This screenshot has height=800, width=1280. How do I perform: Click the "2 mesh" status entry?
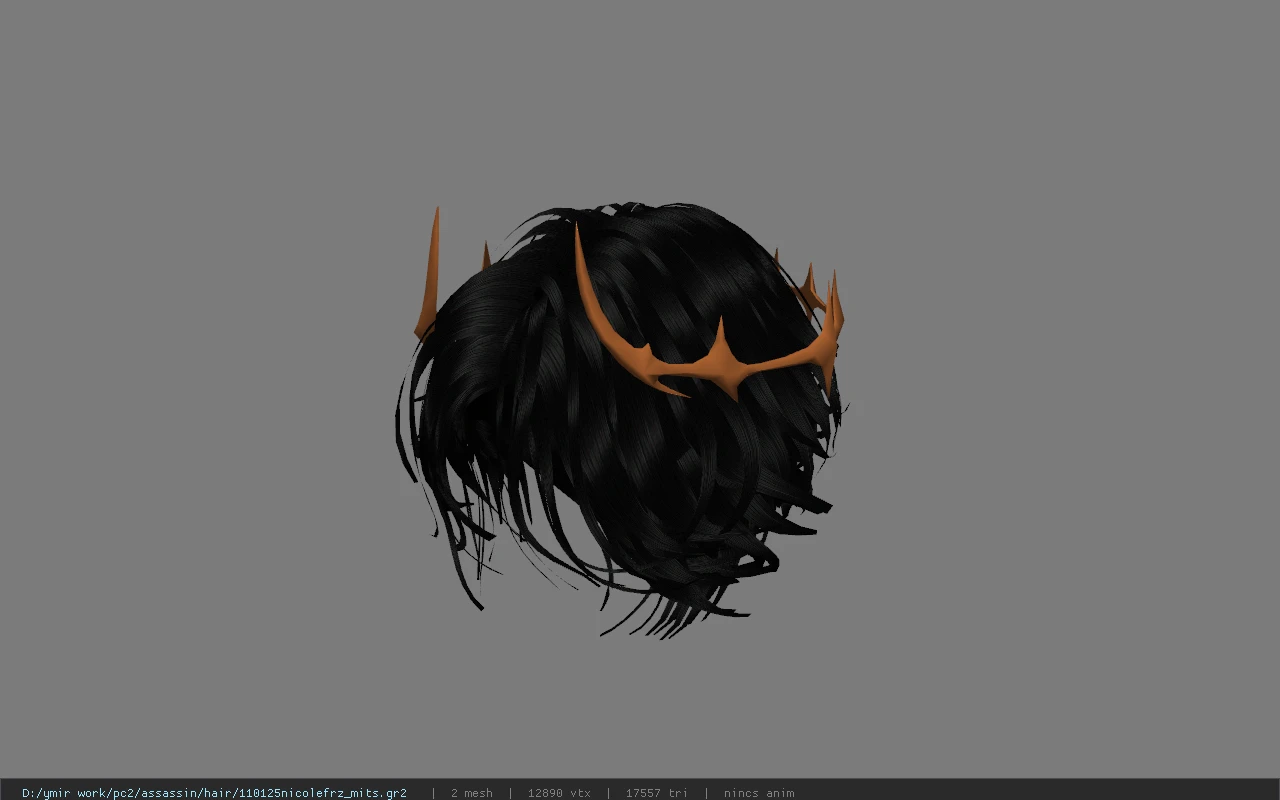point(471,793)
